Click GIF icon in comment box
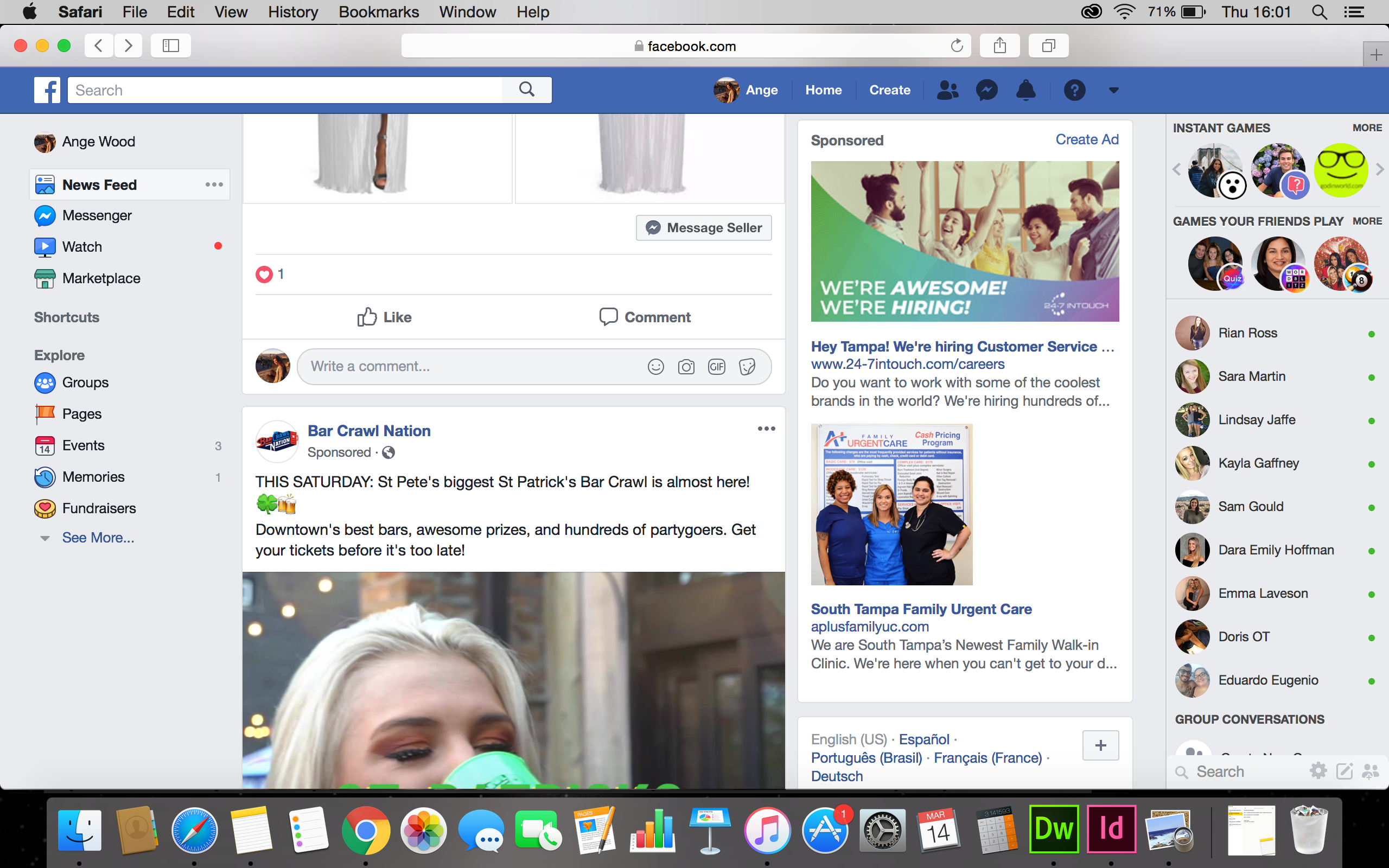The image size is (1389, 868). pos(716,366)
